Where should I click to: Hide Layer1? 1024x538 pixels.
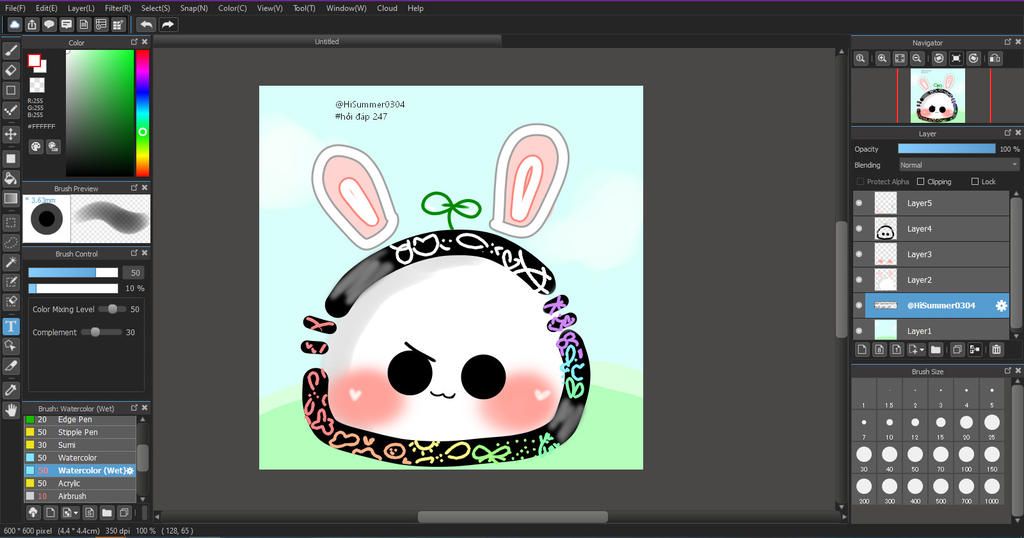[859, 330]
